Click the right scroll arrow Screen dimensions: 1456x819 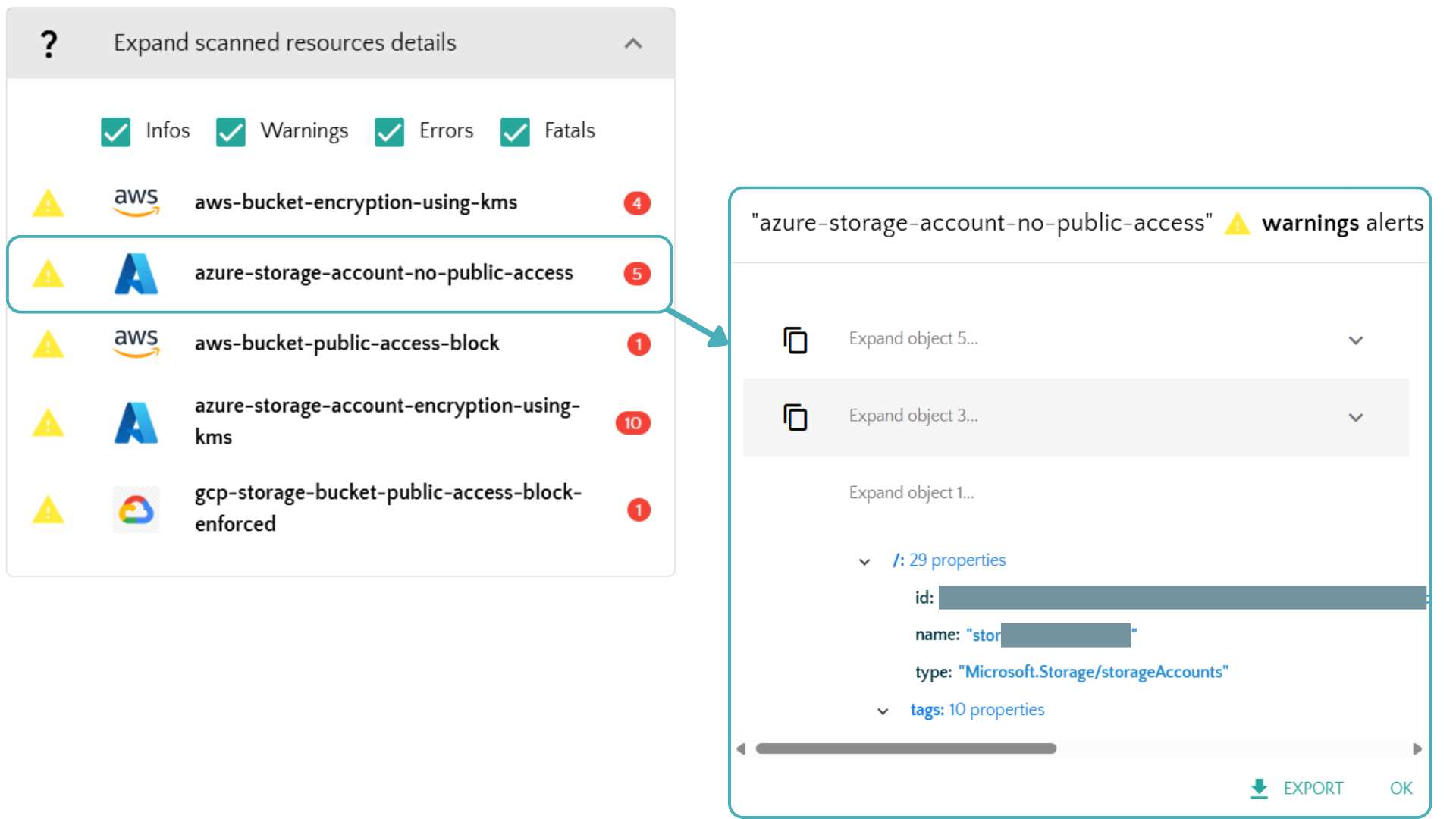[1417, 749]
